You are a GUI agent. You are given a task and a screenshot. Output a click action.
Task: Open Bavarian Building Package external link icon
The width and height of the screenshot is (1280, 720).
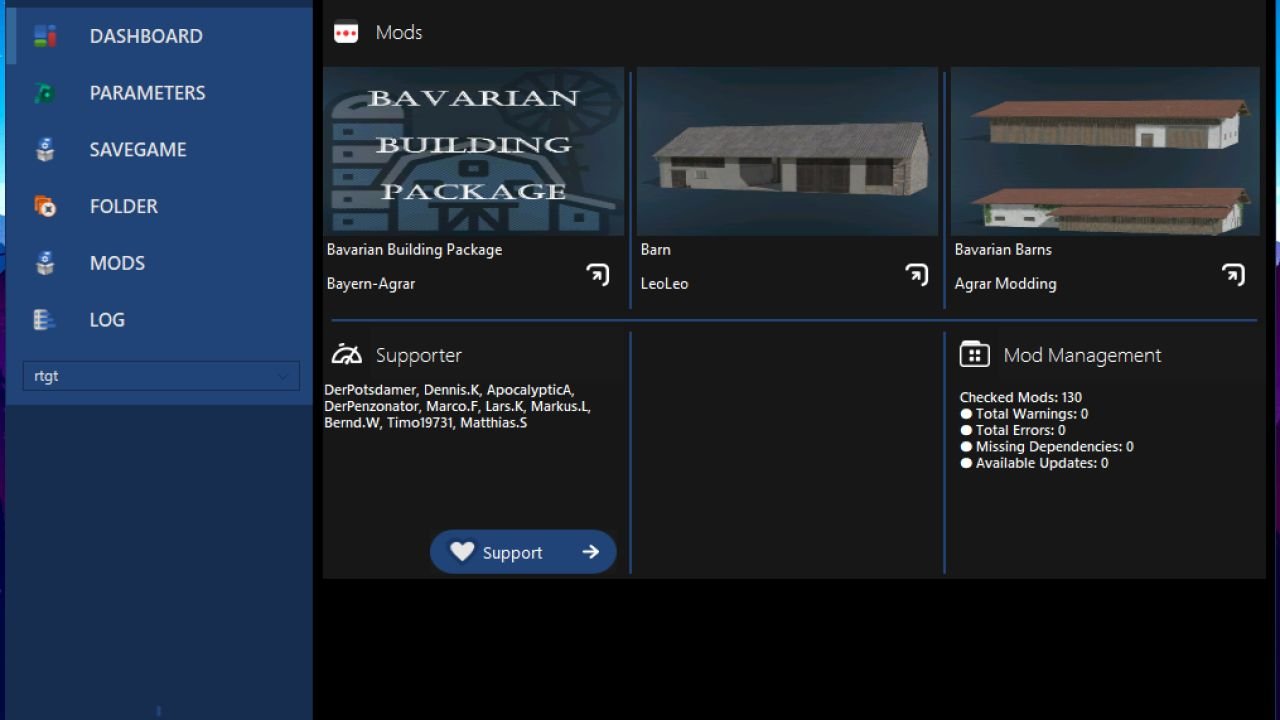pyautogui.click(x=598, y=274)
